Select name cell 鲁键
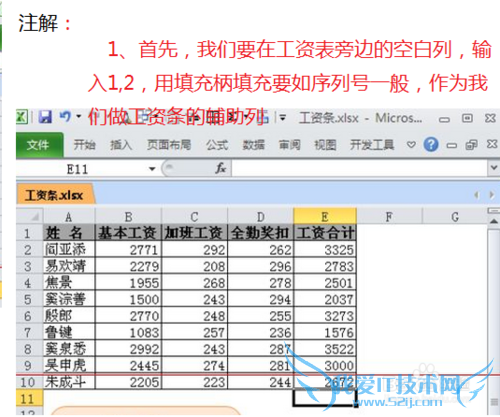The height and width of the screenshot is (417, 500). 69,332
